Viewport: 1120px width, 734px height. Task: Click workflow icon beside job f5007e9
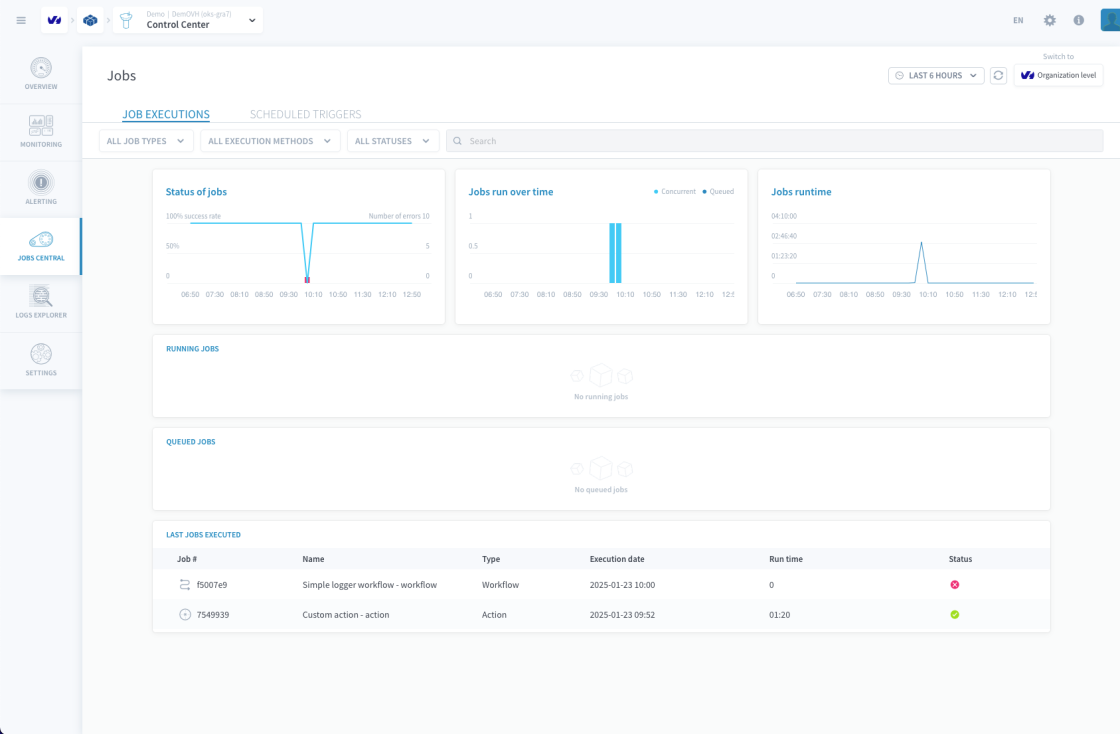point(185,585)
